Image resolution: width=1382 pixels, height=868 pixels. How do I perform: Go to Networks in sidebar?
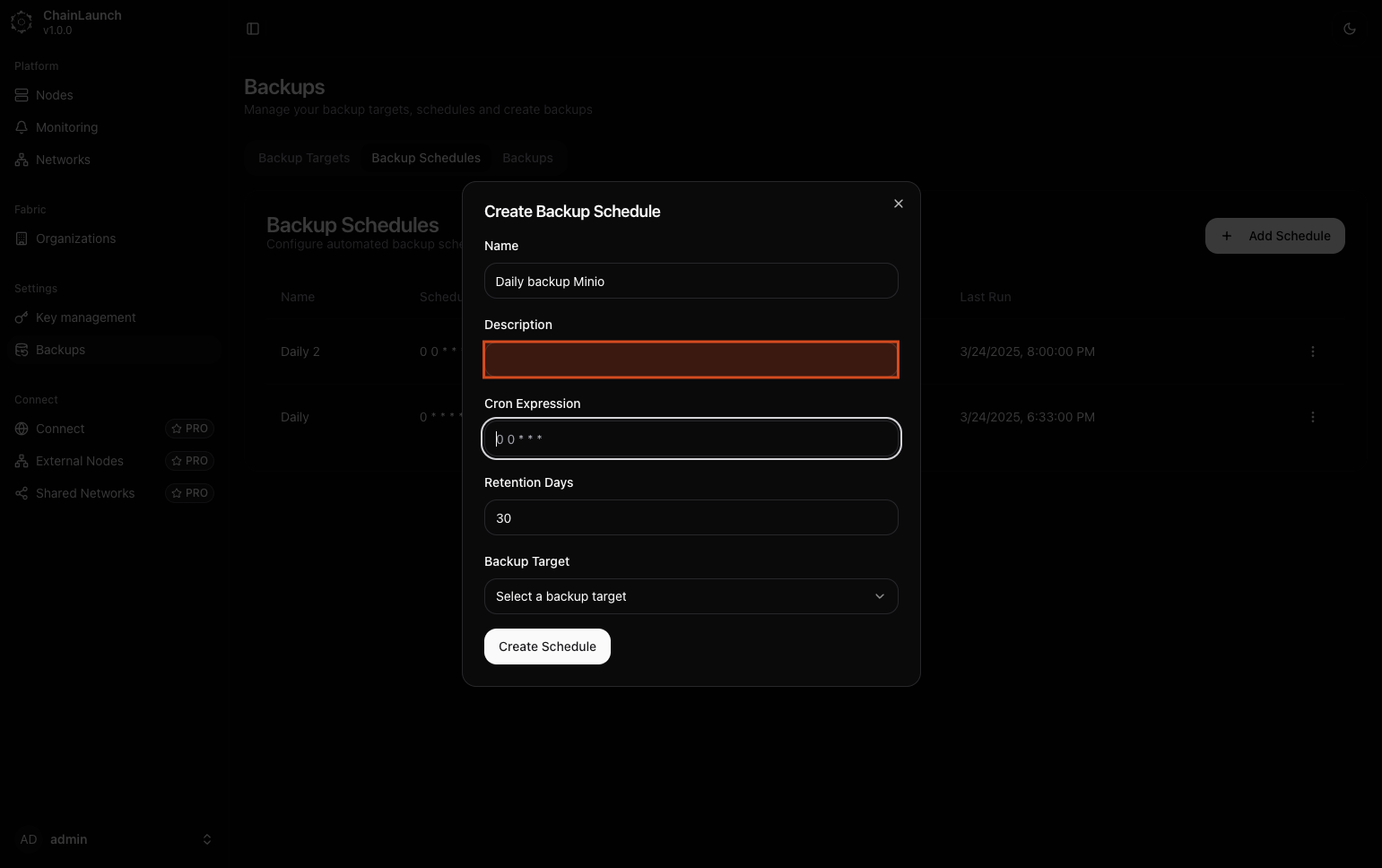[x=63, y=160]
